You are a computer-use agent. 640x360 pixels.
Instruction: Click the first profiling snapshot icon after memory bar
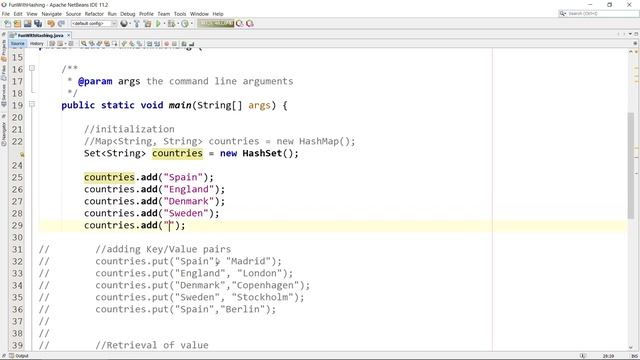pos(240,24)
